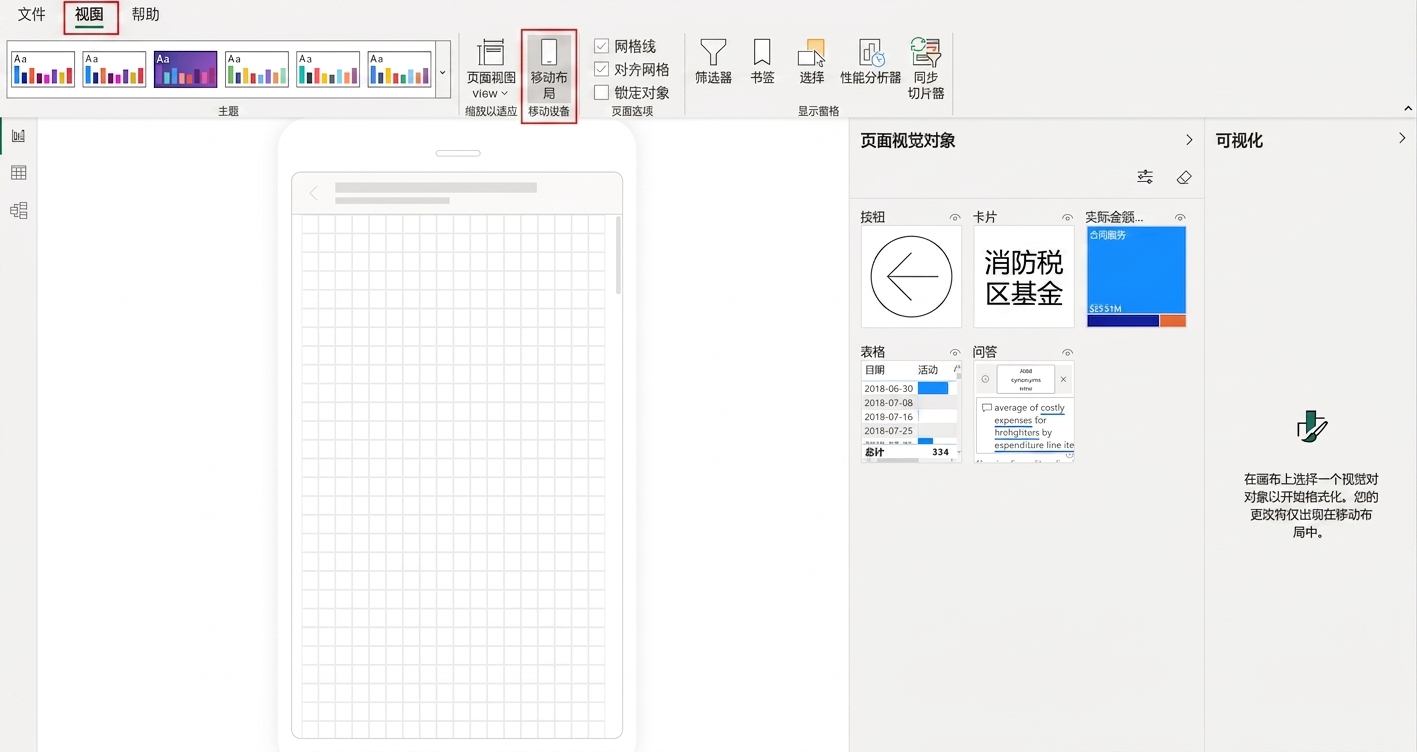This screenshot has width=1417, height=752.
Task: Toggle the 网格线 checkbox
Action: tap(601, 46)
